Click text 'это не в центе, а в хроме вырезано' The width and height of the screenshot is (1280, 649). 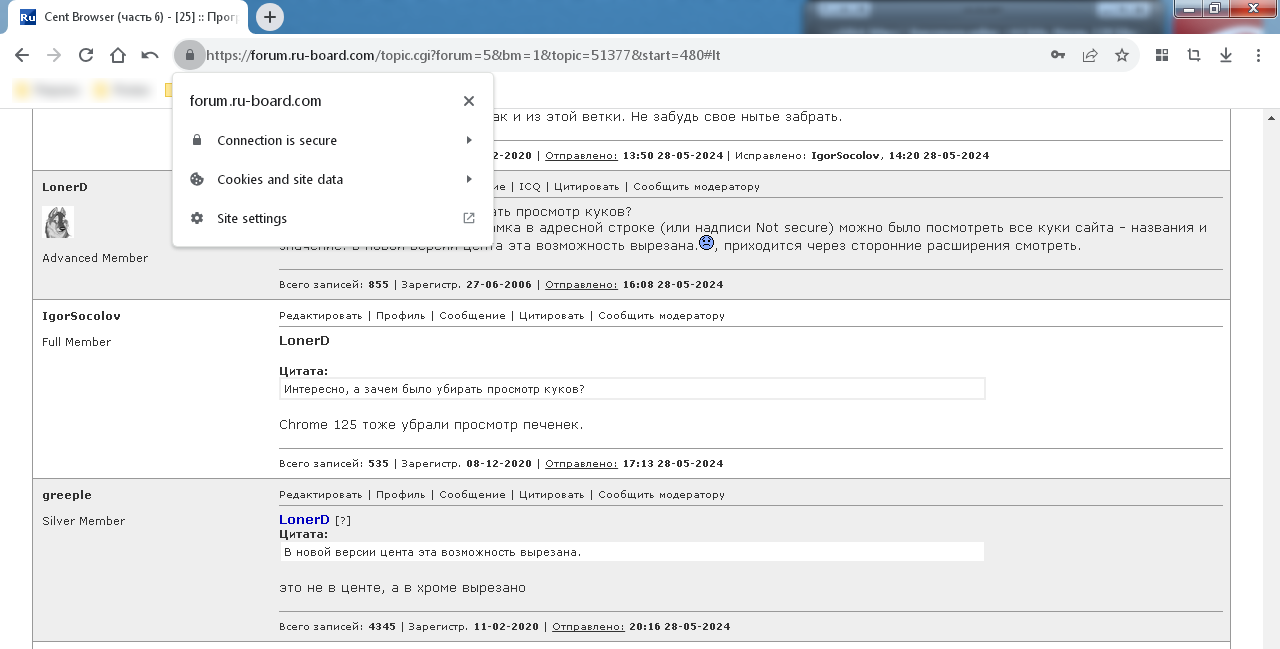pyautogui.click(x=402, y=588)
